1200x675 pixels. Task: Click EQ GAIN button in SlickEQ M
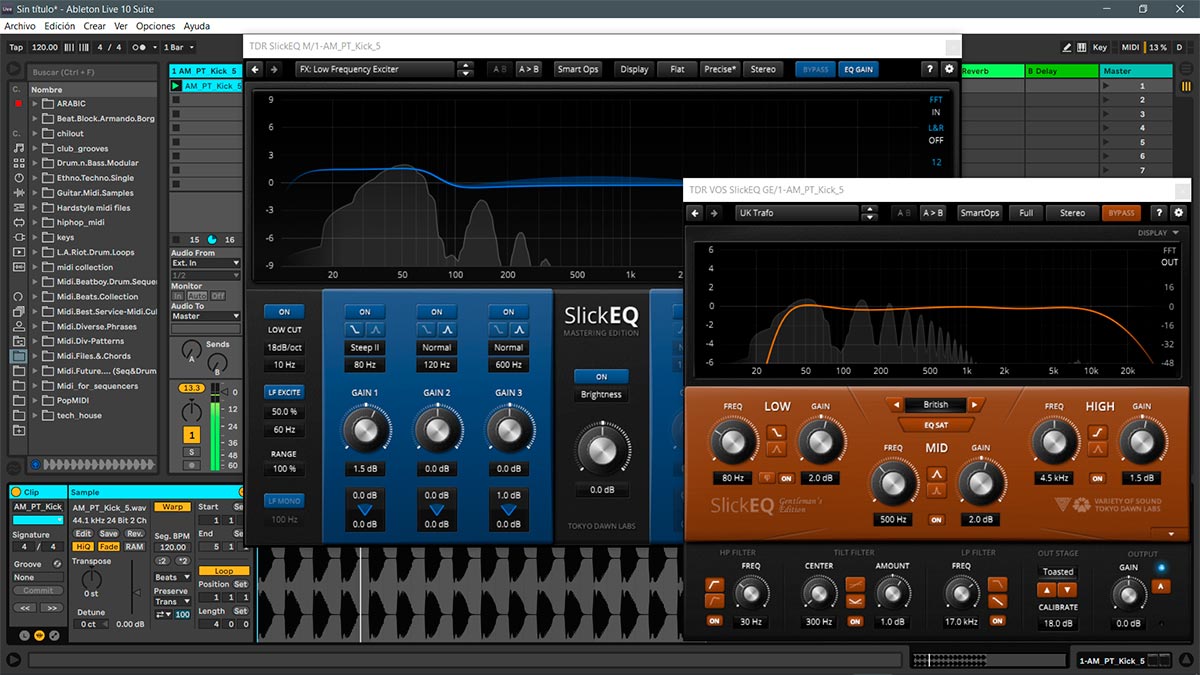tap(858, 69)
